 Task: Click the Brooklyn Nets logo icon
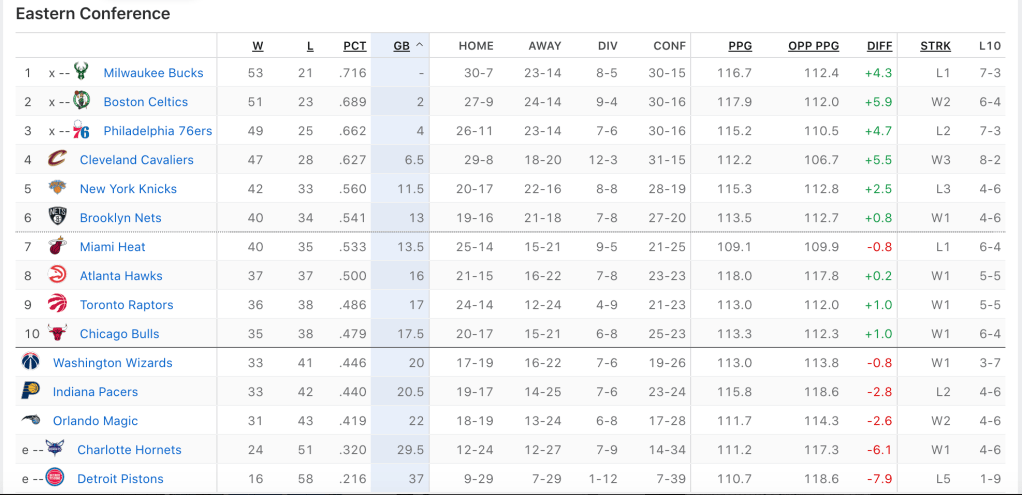pyautogui.click(x=57, y=217)
